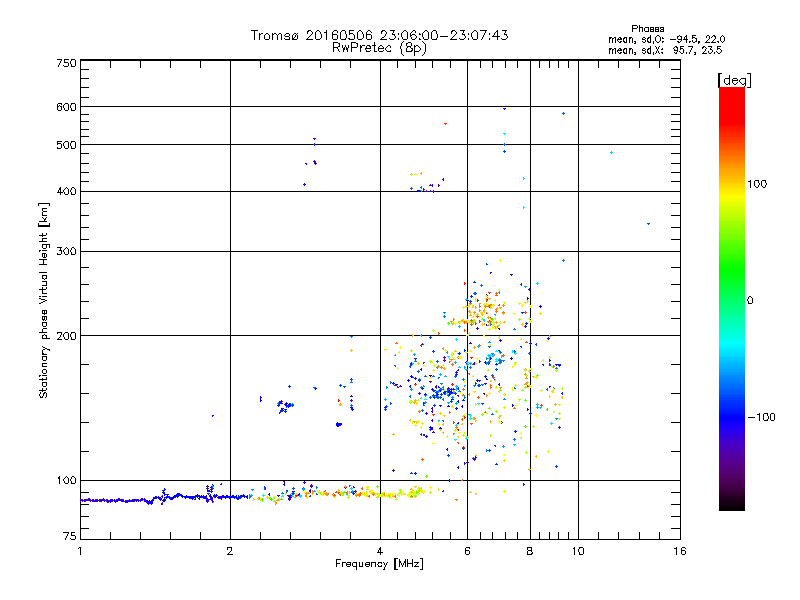Viewport: 800px width, 600px height.
Task: Click the y-axis tick label '300'
Action: (66, 251)
